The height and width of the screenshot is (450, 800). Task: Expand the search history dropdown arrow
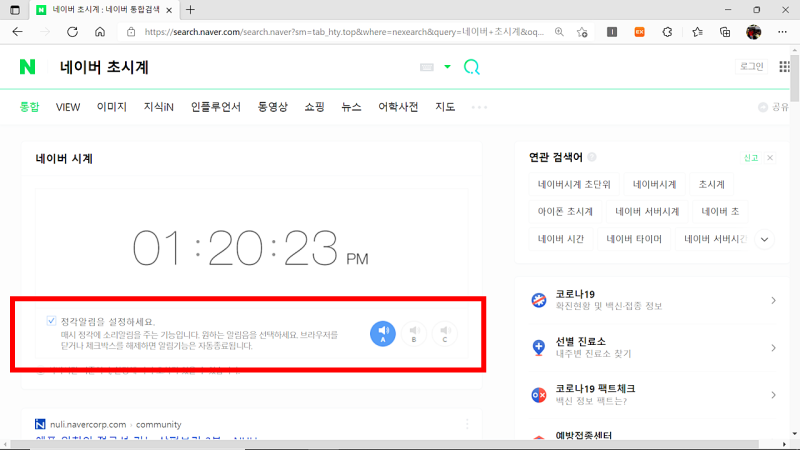tap(447, 67)
